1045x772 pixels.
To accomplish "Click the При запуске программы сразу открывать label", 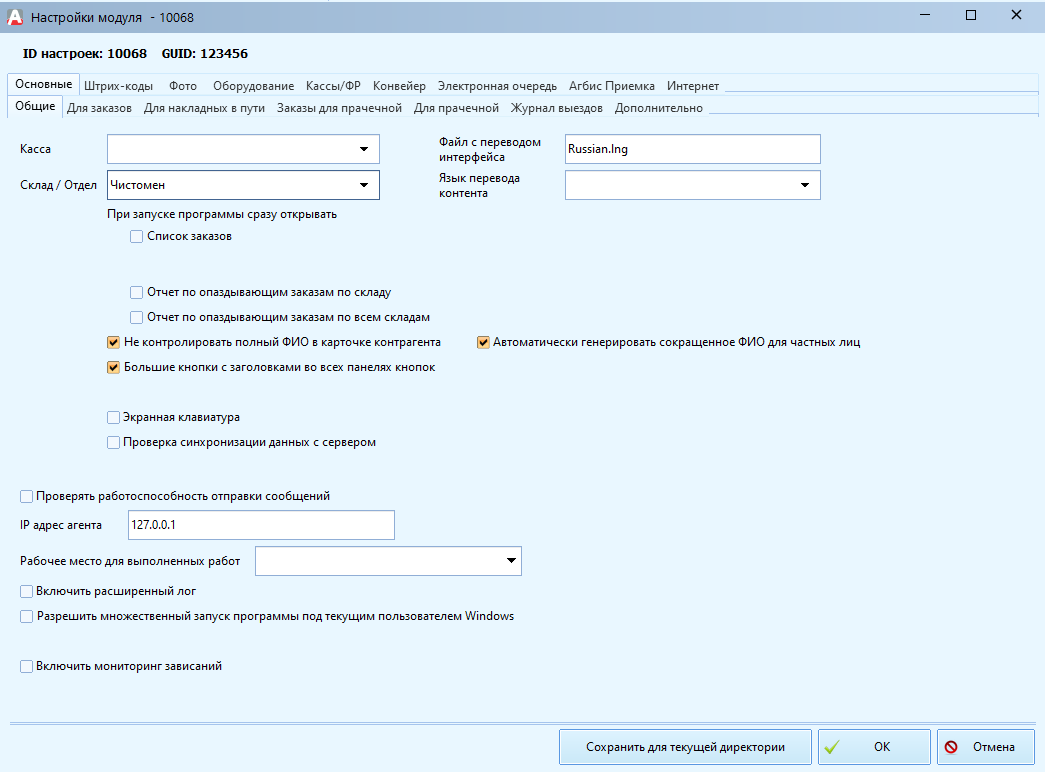I will tap(222, 214).
